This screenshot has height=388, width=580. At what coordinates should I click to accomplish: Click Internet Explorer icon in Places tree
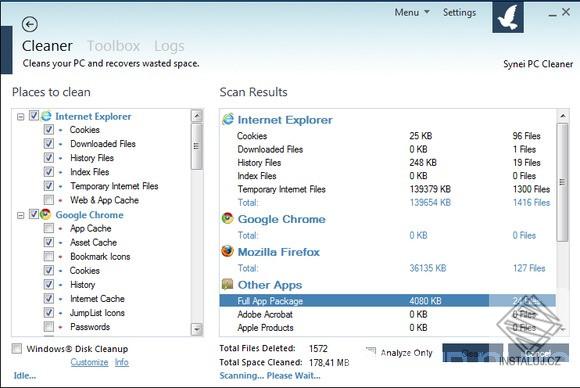(x=46, y=116)
